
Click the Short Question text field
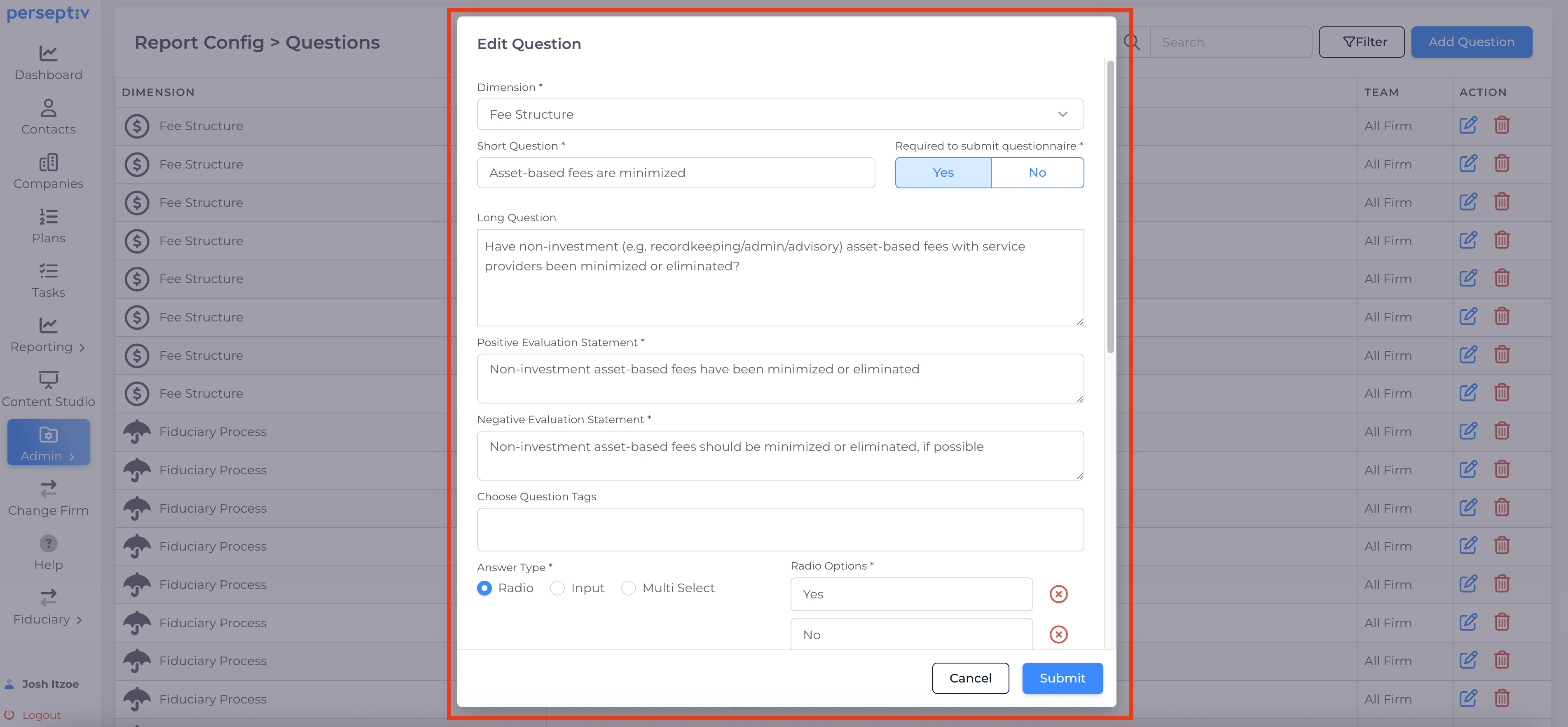[675, 173]
